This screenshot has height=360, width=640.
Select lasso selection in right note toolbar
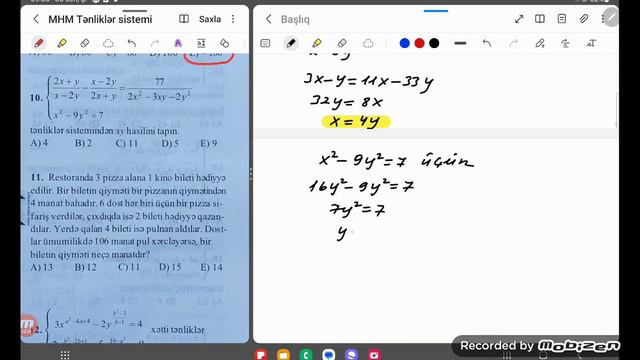368,43
